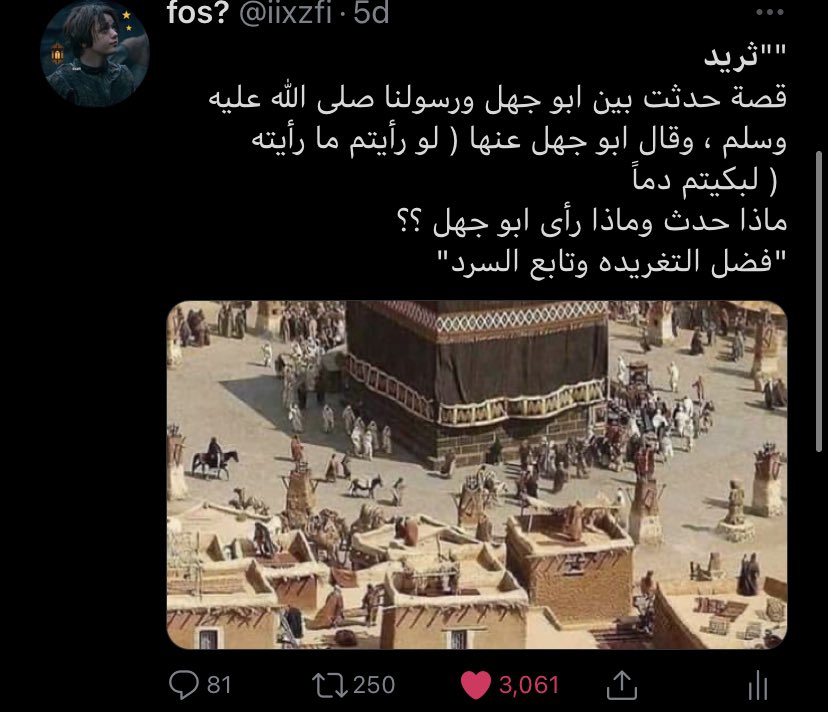Click the 5d timestamp

[371, 13]
